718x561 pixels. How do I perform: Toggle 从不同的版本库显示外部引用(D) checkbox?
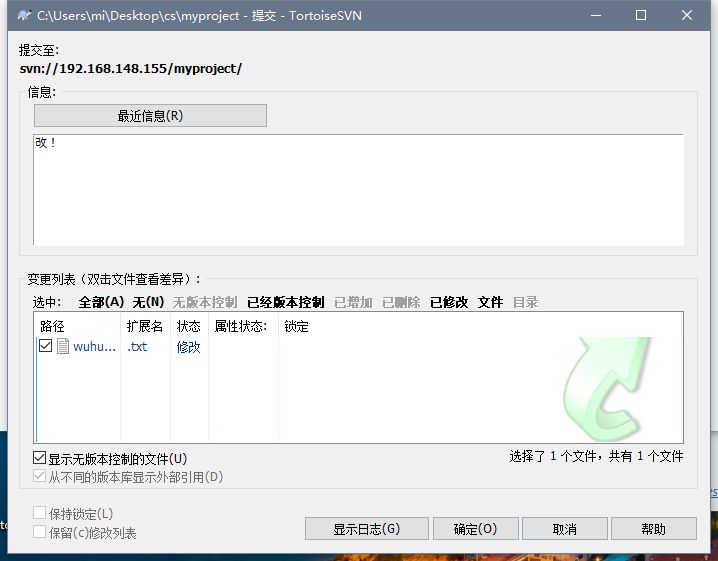(x=39, y=476)
